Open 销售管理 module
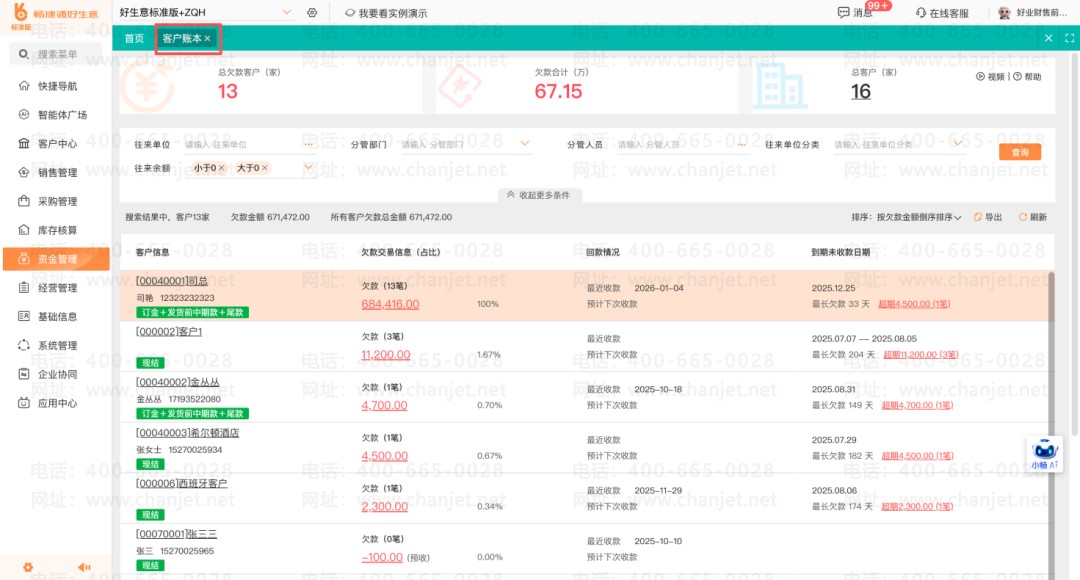 coord(56,173)
